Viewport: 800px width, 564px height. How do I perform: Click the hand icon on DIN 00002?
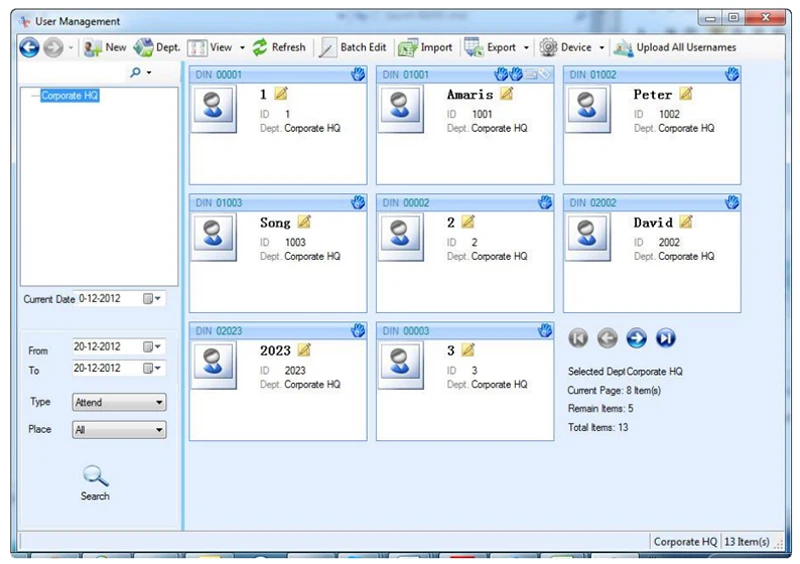coord(545,203)
